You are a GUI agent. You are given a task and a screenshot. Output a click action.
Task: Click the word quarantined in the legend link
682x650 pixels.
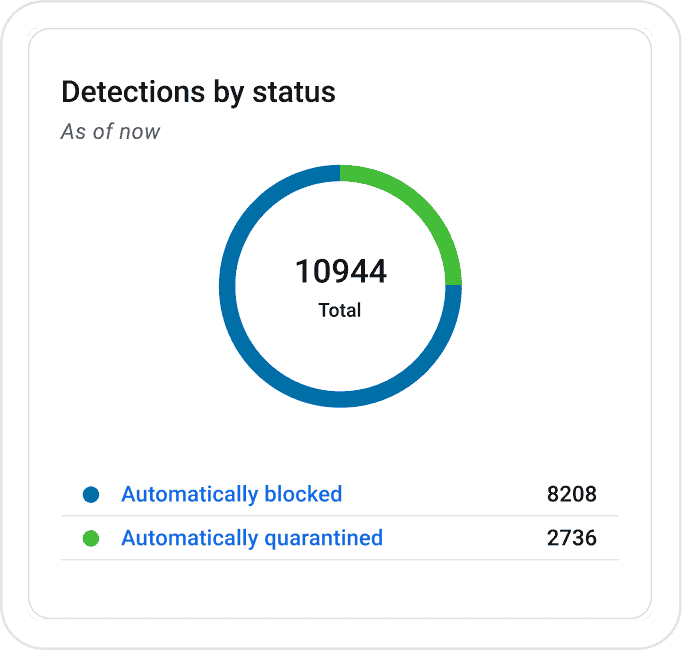(x=323, y=538)
